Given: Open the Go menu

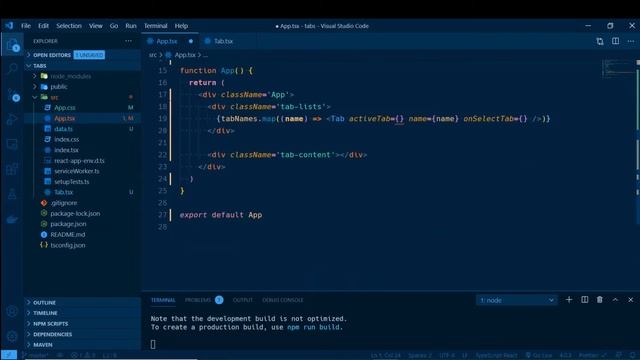Looking at the screenshot, I should (113, 26).
